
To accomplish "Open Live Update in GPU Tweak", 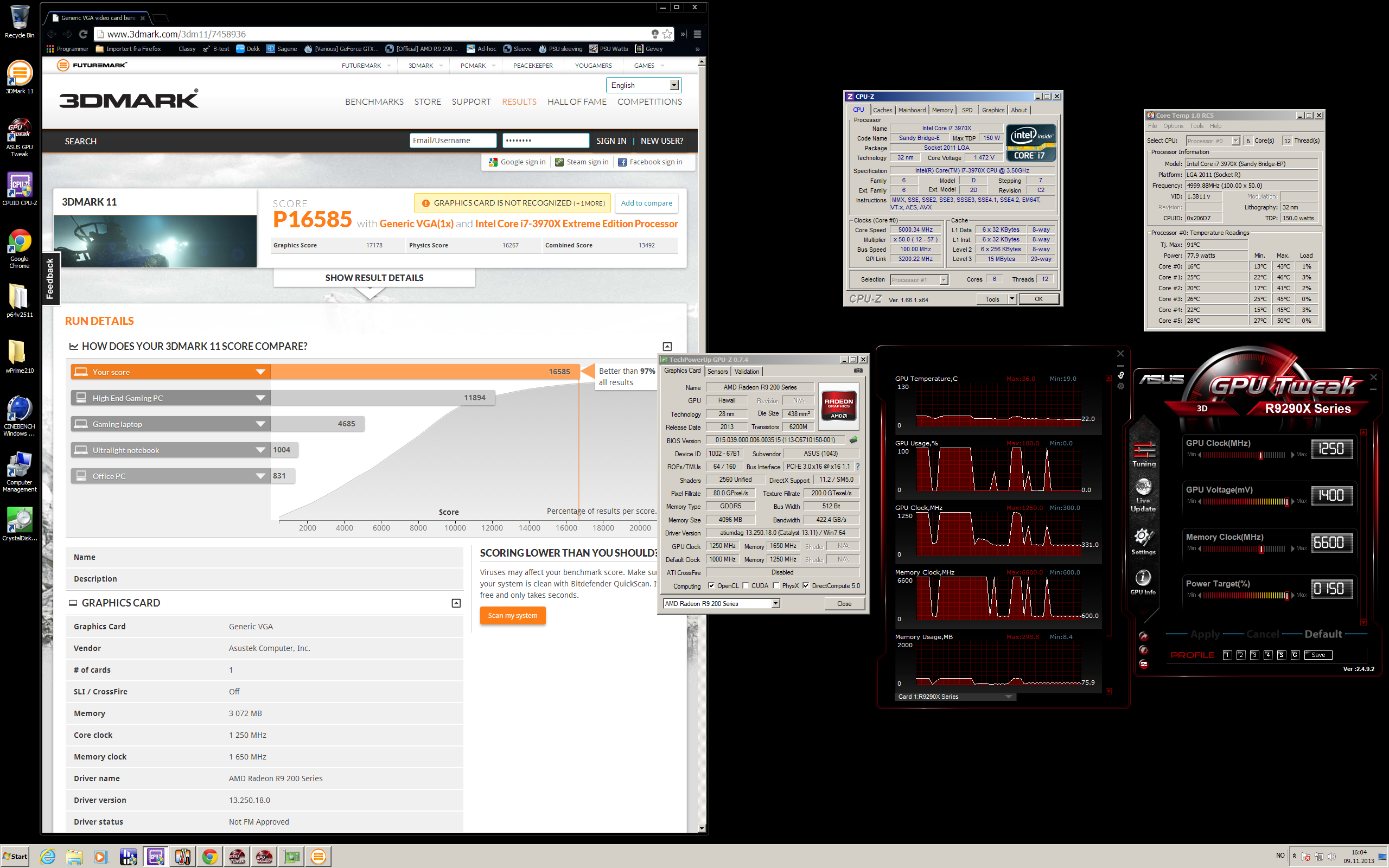I will (x=1143, y=495).
